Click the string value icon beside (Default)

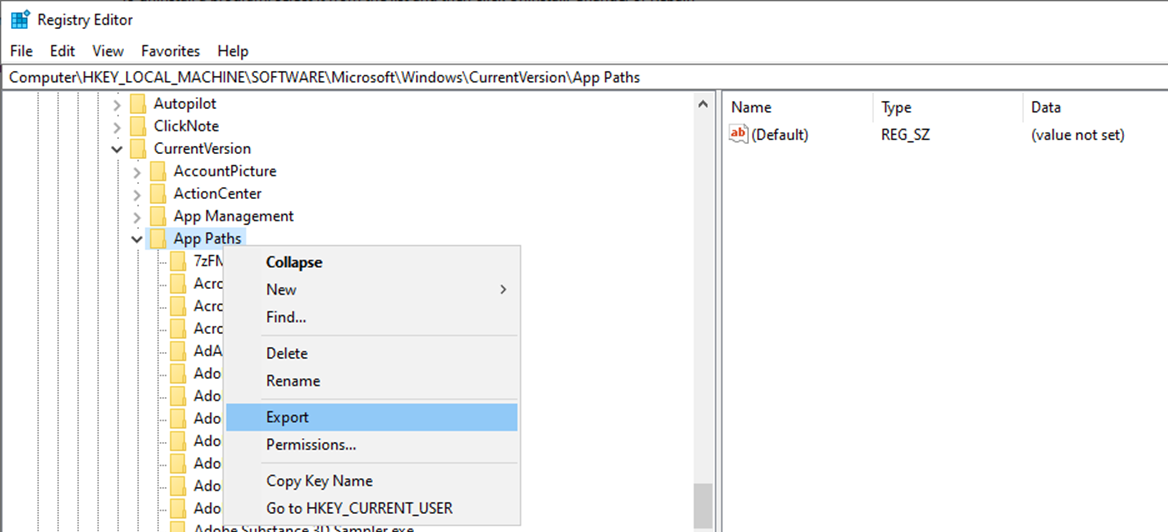coord(738,134)
